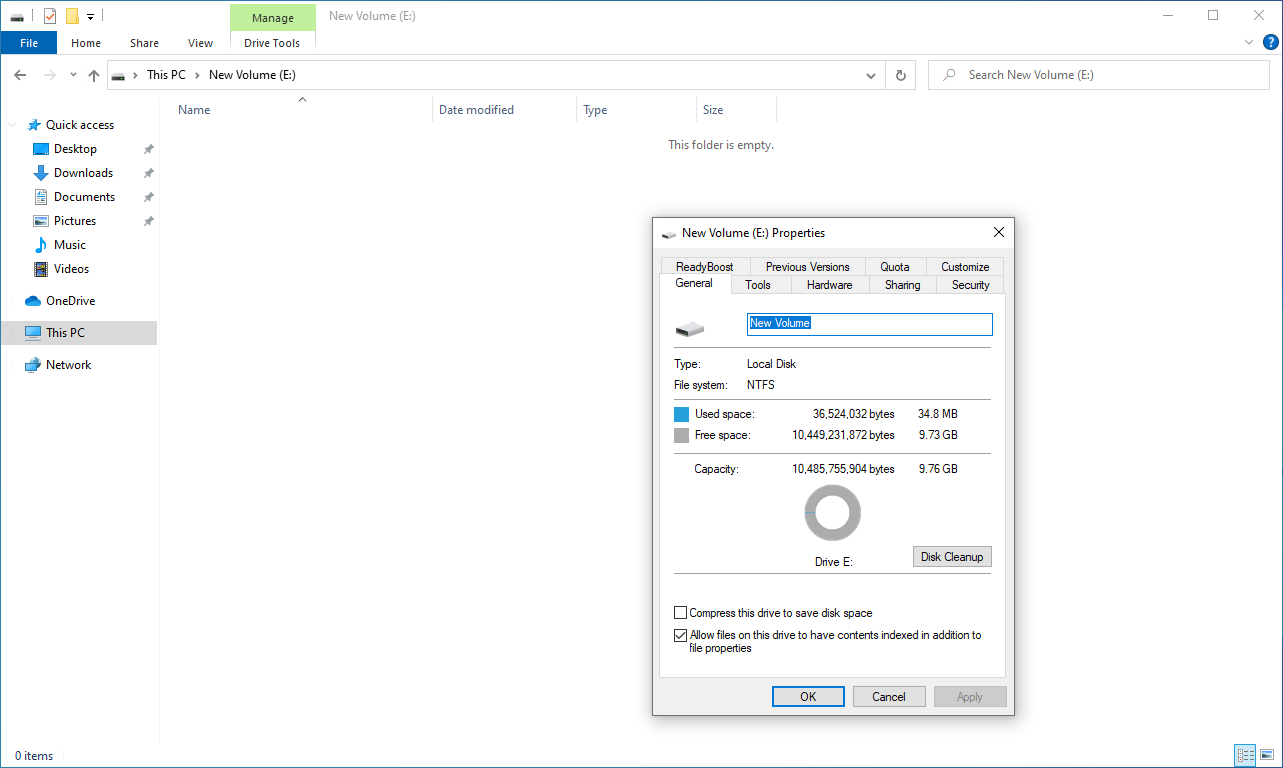Switch to the Security tab
The height and width of the screenshot is (768, 1283).
970,285
